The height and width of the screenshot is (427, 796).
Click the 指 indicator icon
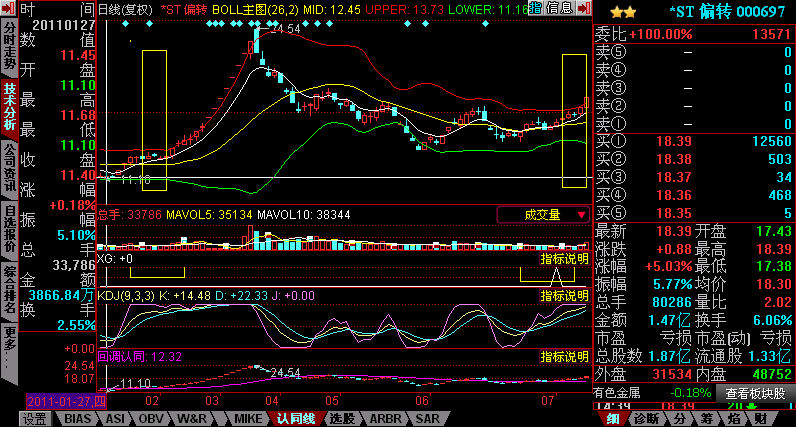tap(536, 8)
